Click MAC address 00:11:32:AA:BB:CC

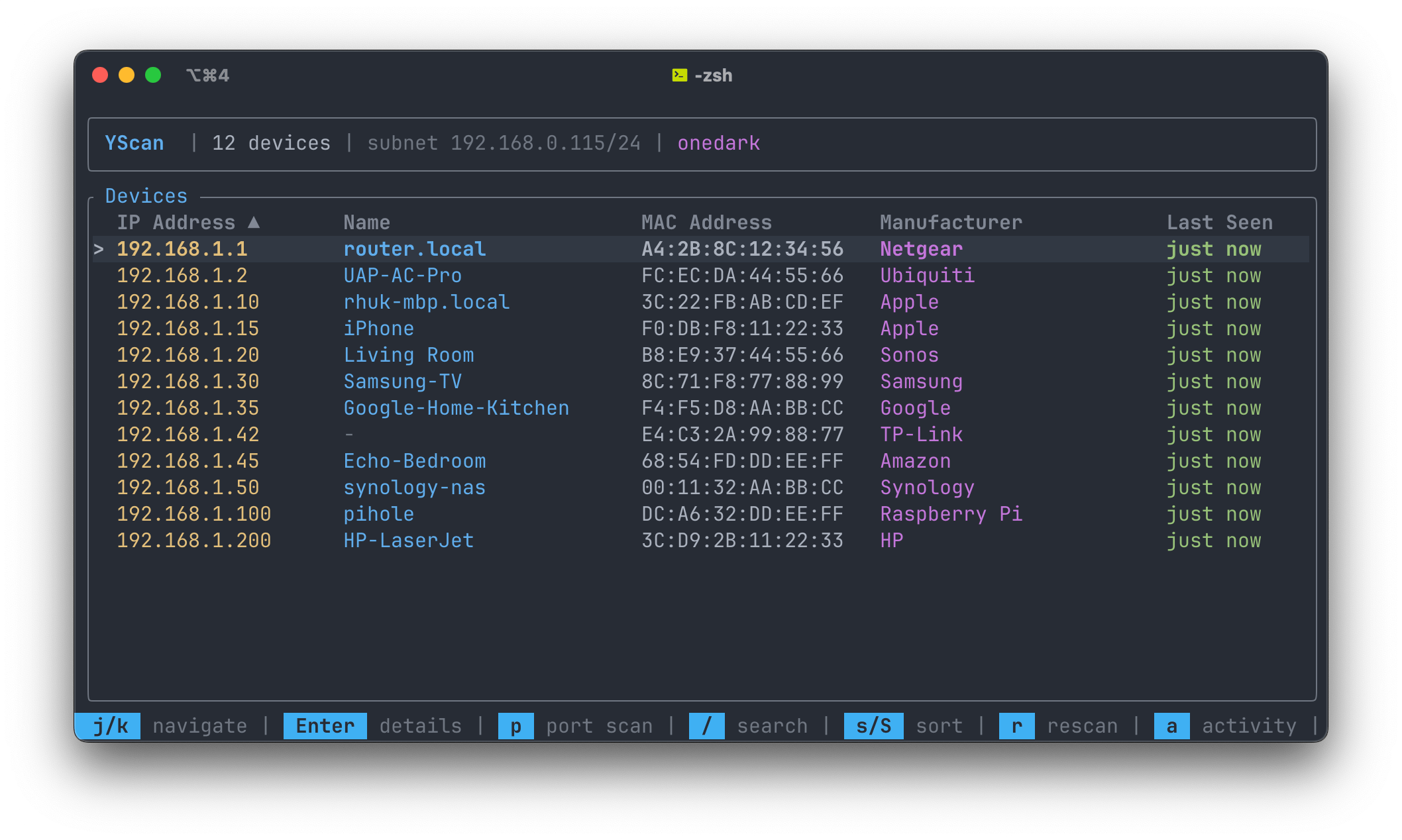point(743,488)
